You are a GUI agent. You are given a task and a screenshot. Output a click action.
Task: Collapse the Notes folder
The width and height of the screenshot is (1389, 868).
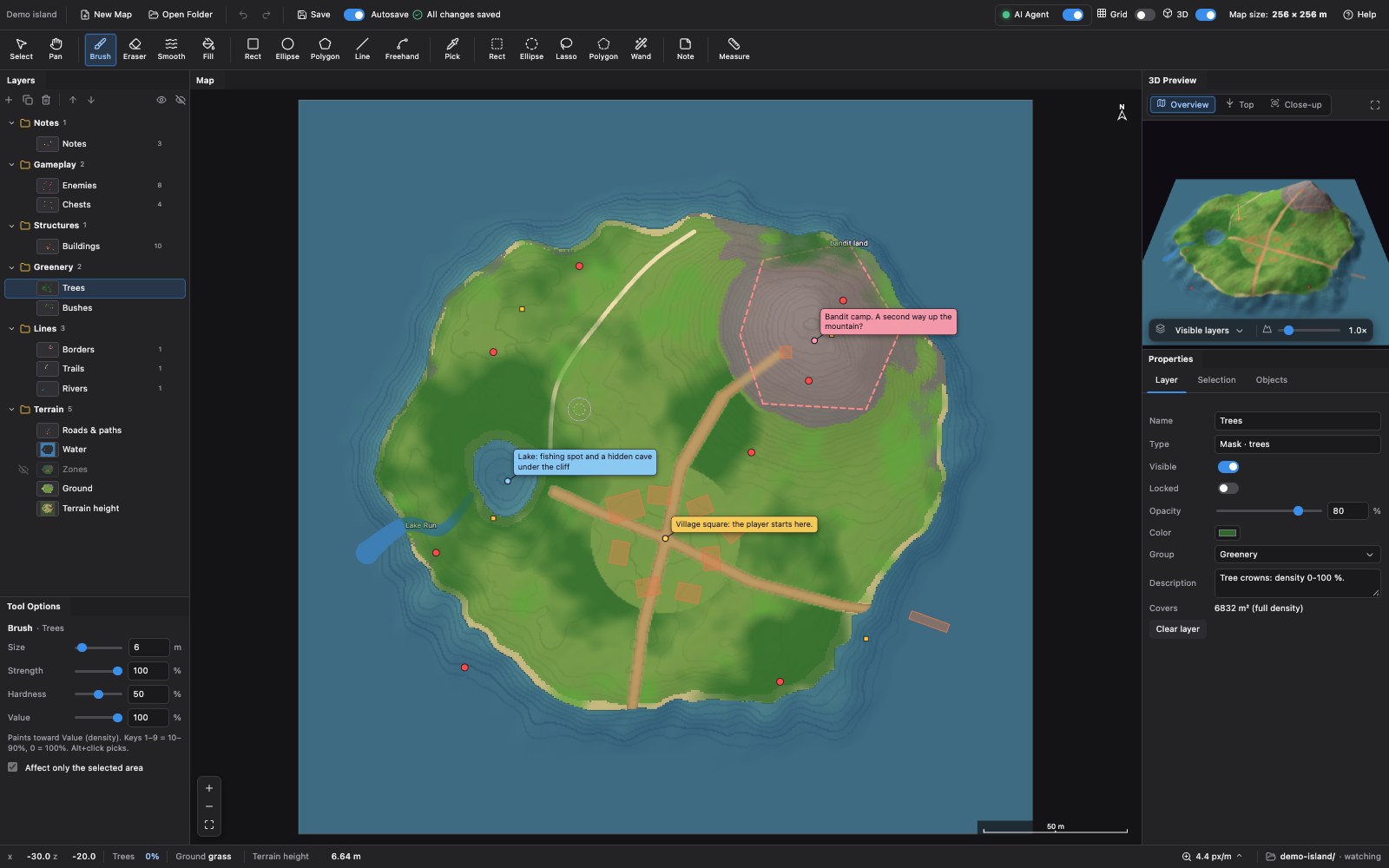tap(11, 123)
